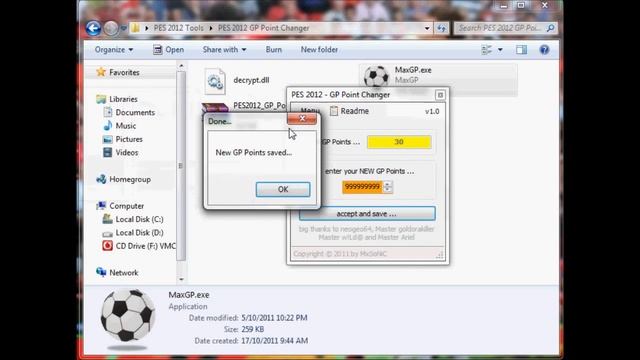Open the Organize menu
The image size is (640, 360).
coord(114,49)
